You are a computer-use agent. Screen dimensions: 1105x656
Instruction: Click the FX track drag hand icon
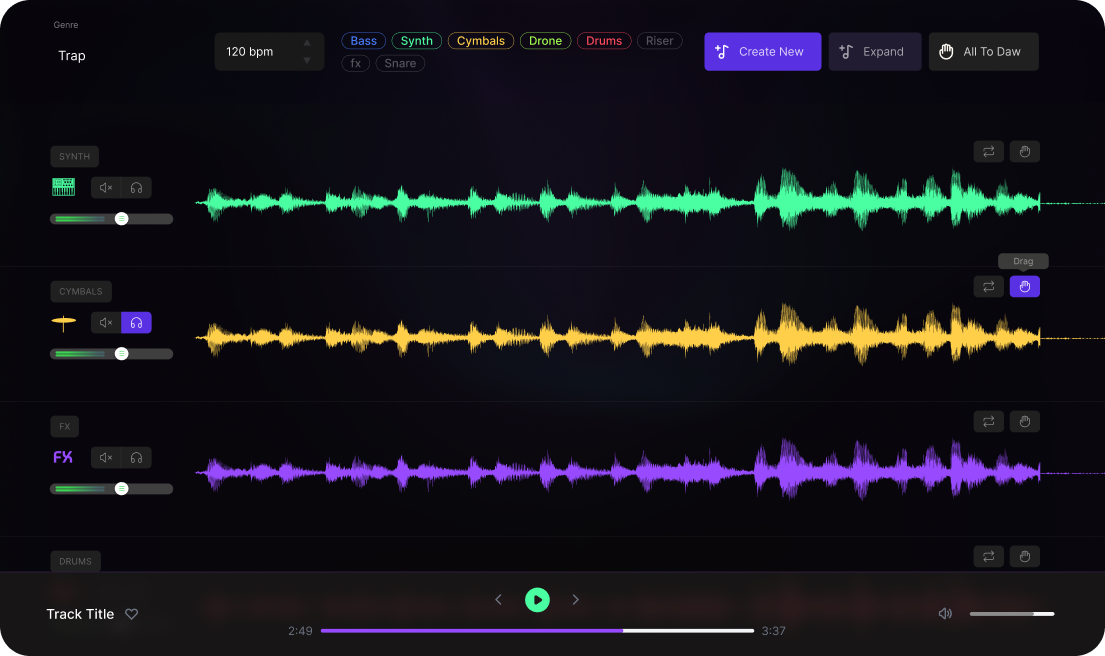[1025, 421]
